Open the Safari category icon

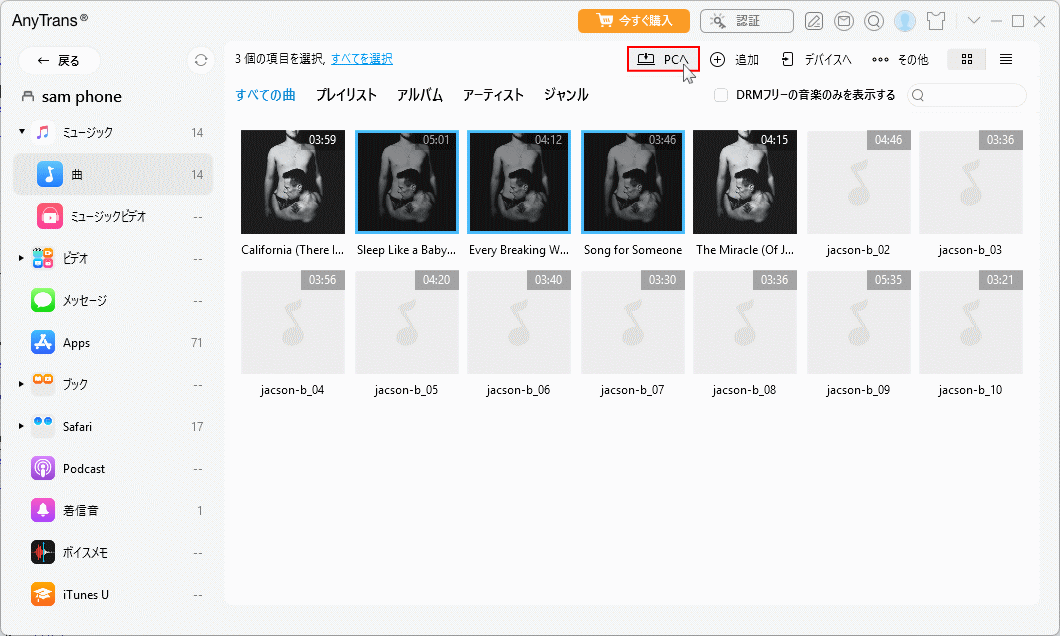43,426
